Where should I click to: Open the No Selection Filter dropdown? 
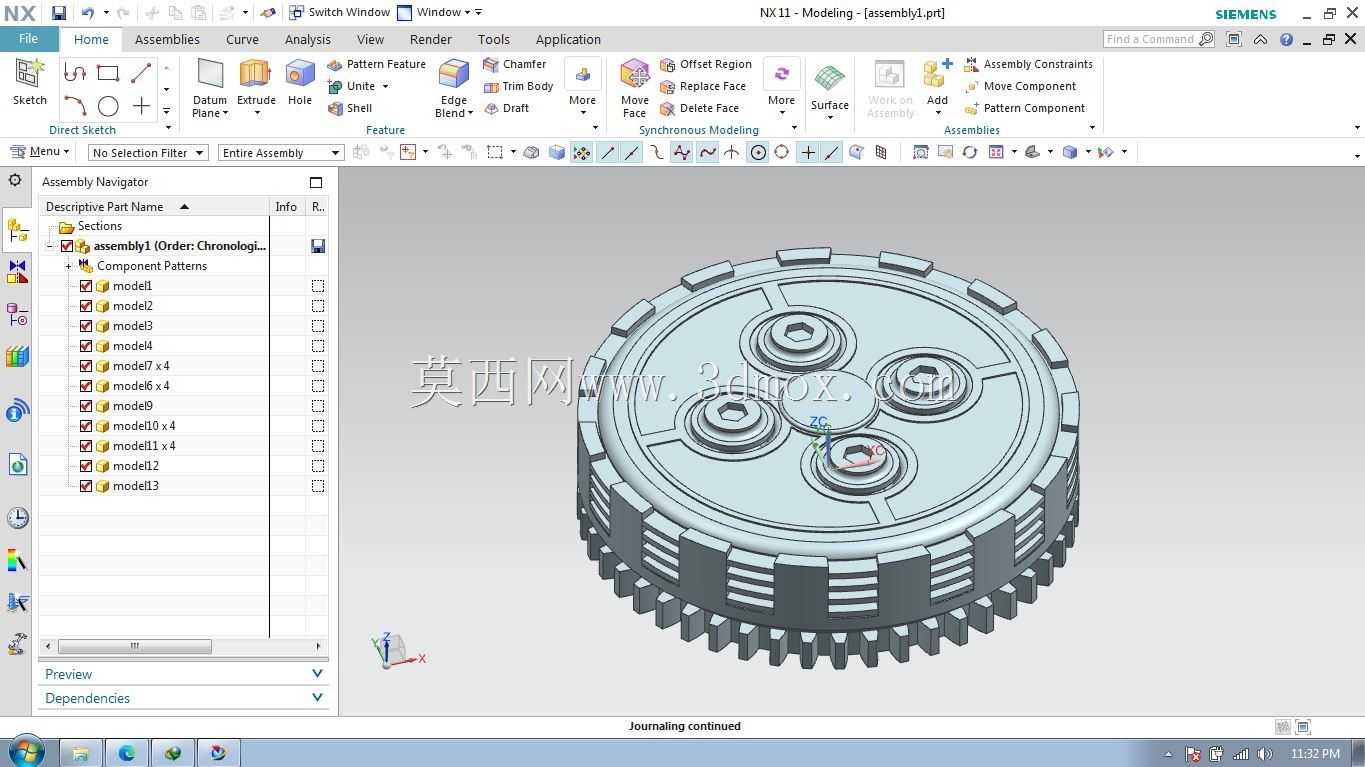click(x=147, y=153)
